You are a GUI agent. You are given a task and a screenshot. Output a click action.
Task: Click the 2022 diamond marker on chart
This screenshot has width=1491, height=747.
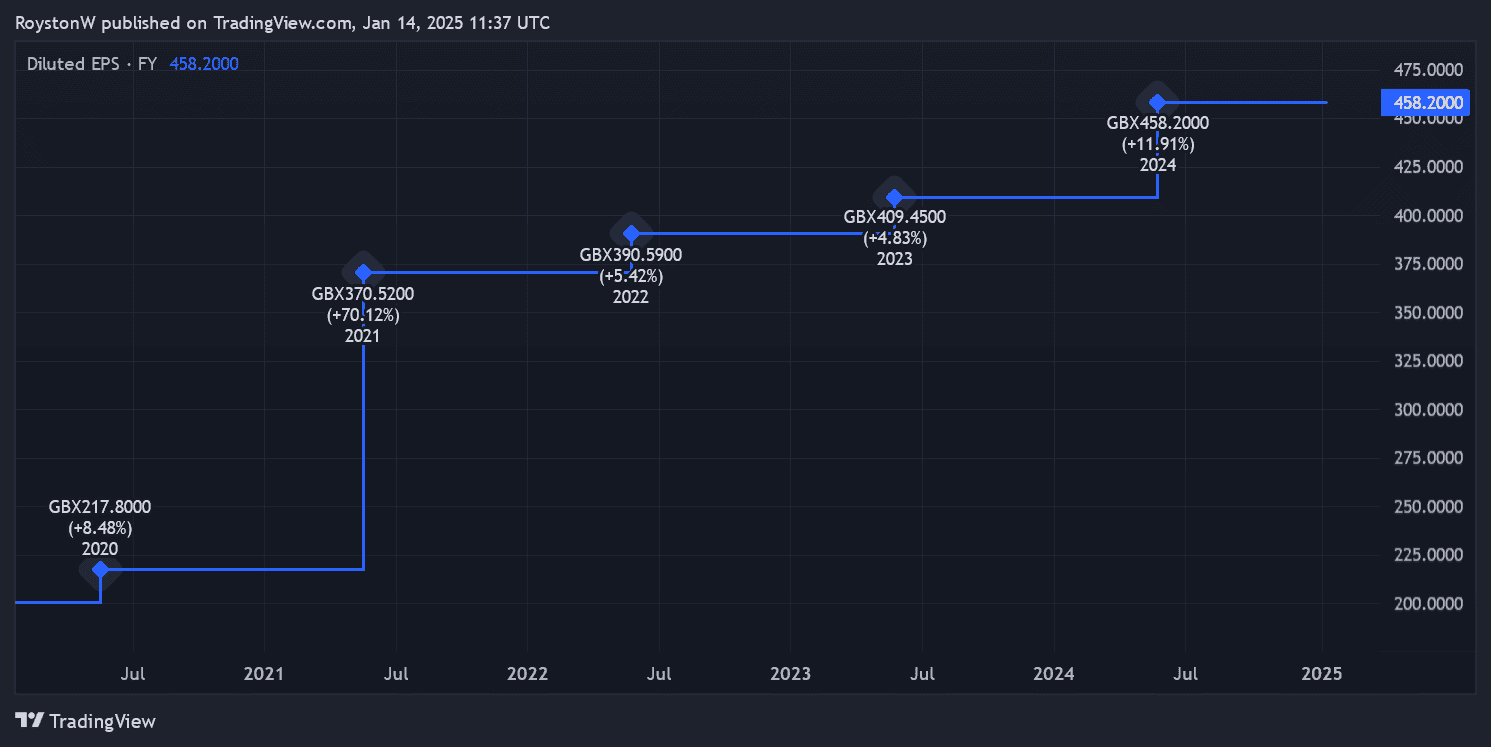tap(631, 234)
